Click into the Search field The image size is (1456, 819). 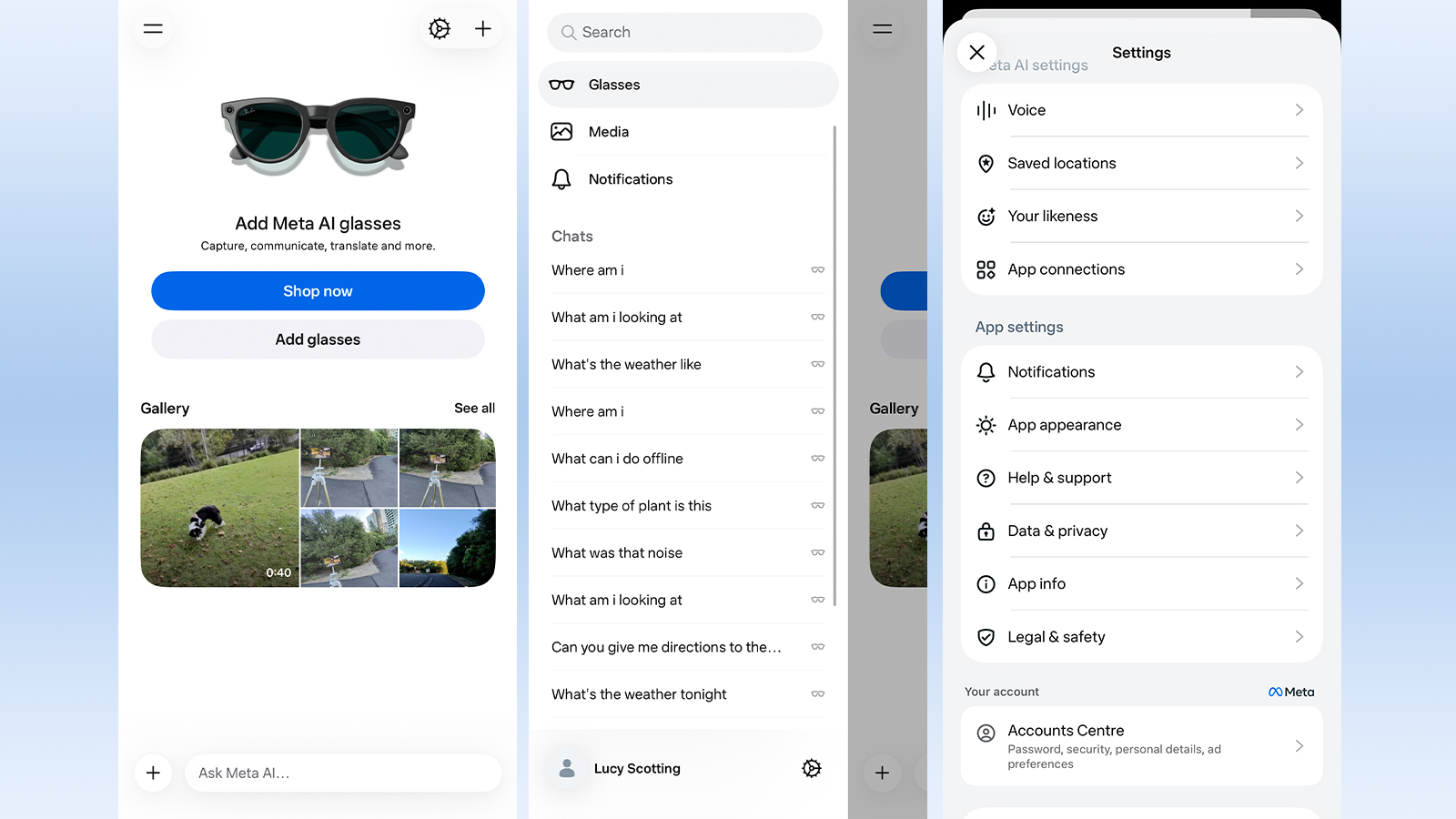coord(684,33)
